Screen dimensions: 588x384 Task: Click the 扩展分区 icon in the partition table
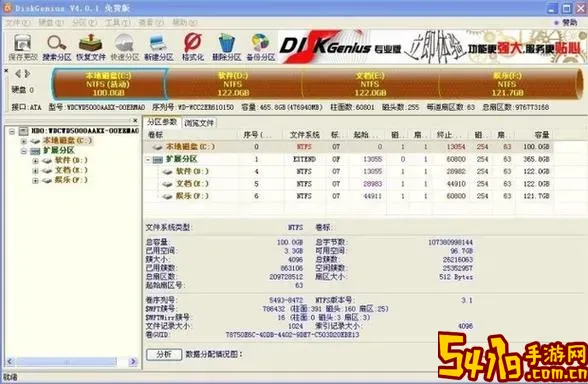tap(158, 159)
